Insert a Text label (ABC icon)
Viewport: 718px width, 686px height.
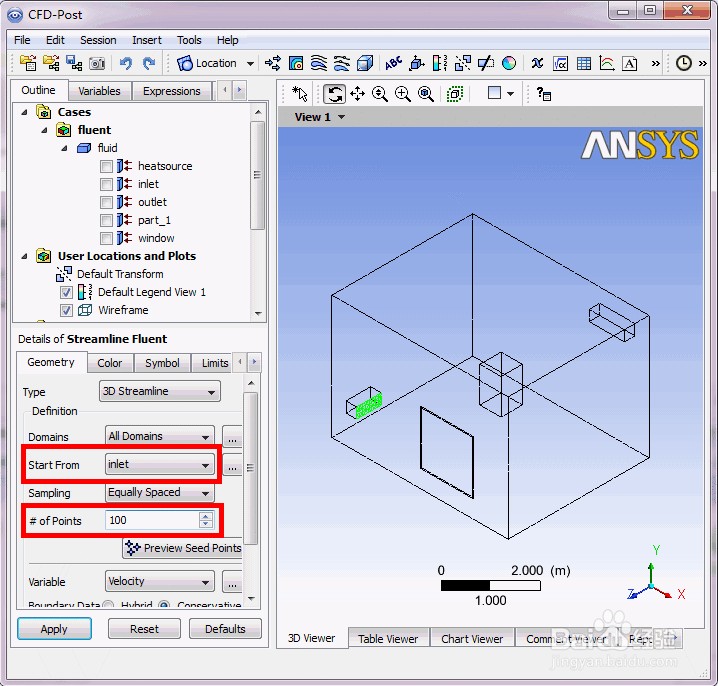393,63
